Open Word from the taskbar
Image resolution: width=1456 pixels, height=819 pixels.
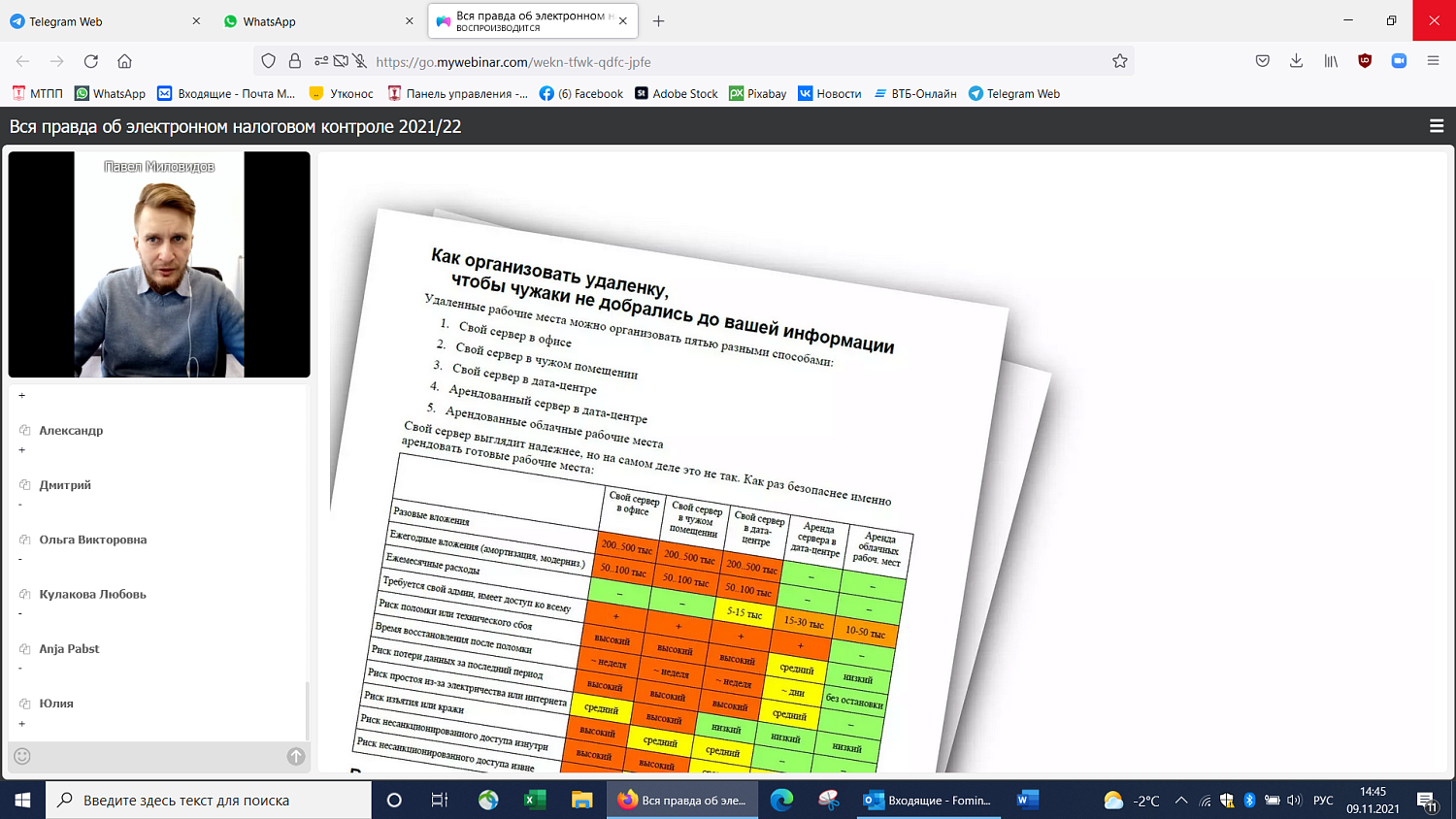coord(1027,800)
